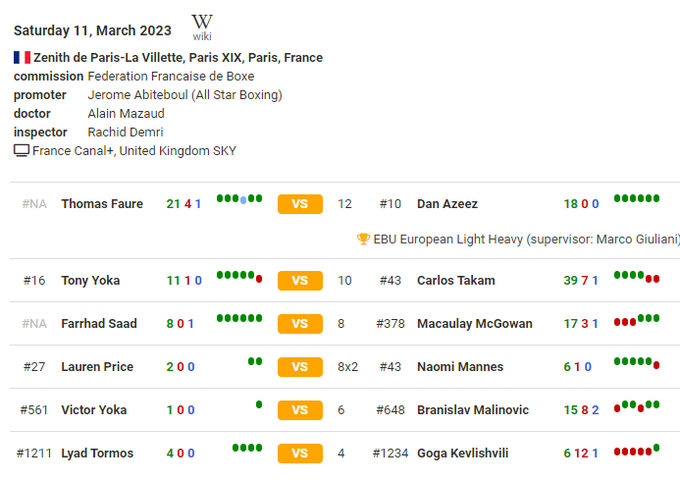Click Dan Azeez's green form dots
Viewport: 680px width, 481px height.
(x=637, y=199)
